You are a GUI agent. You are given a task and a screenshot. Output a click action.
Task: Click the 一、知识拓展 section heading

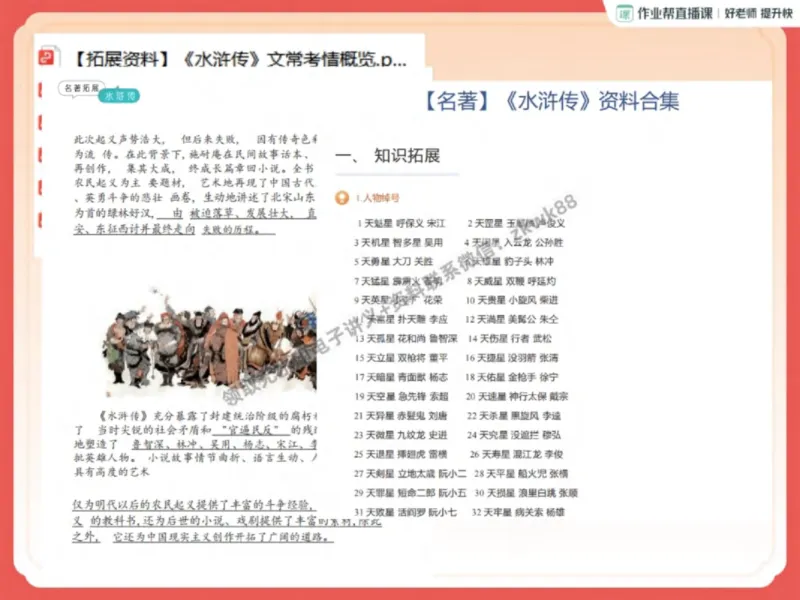point(388,156)
